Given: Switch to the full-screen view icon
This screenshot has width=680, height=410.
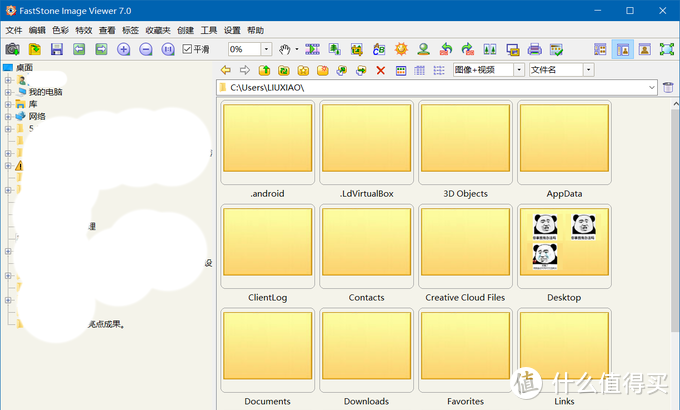Looking at the screenshot, I should coord(667,49).
